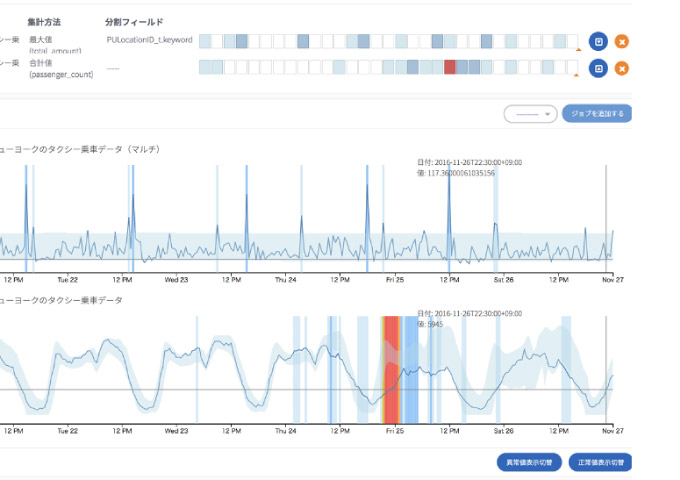This screenshot has width=680, height=480.
Task: Click the blue view icon in the PULocationID_t.keyword row
Action: (x=598, y=42)
